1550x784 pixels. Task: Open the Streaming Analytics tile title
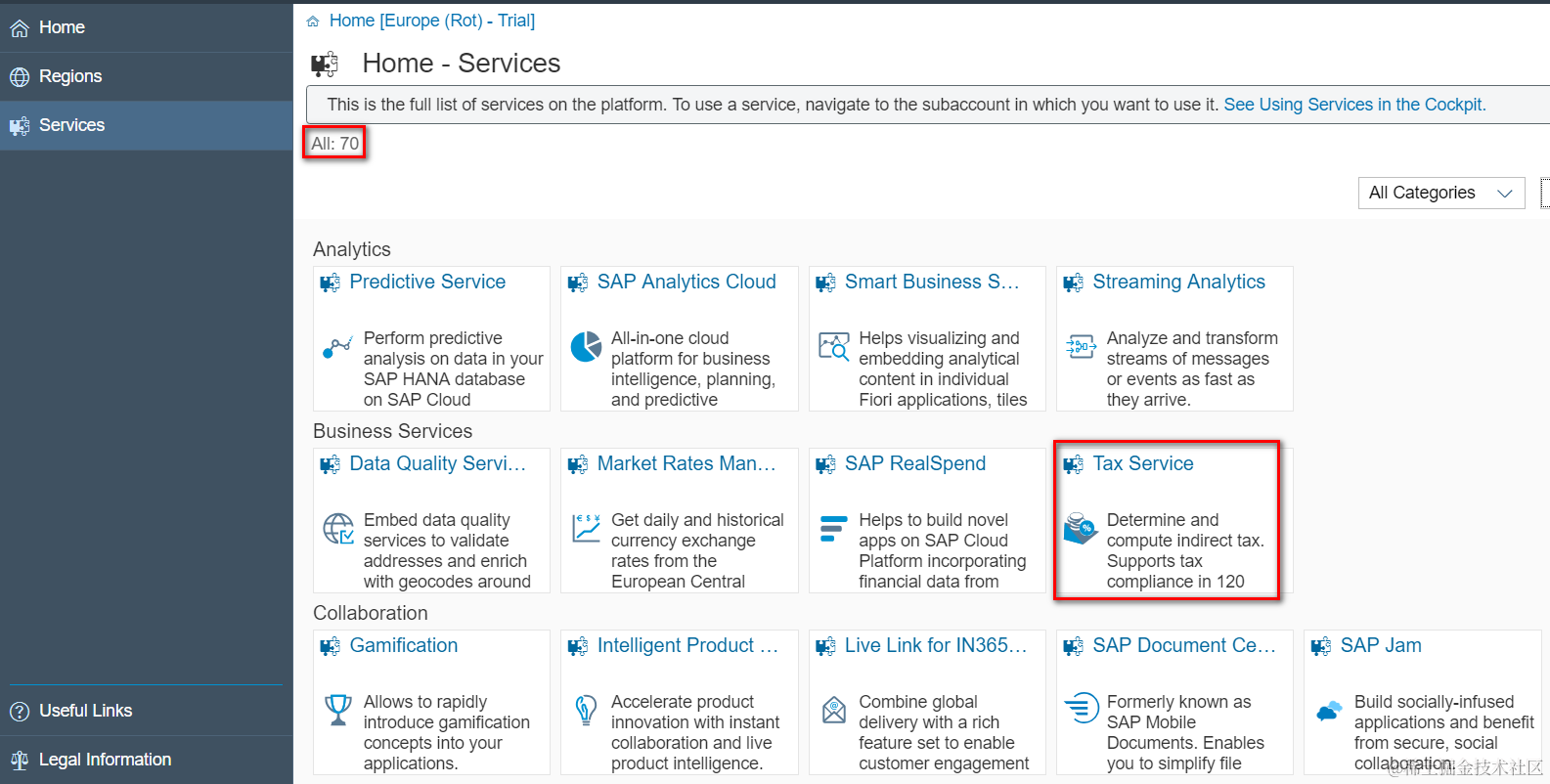pos(1178,282)
